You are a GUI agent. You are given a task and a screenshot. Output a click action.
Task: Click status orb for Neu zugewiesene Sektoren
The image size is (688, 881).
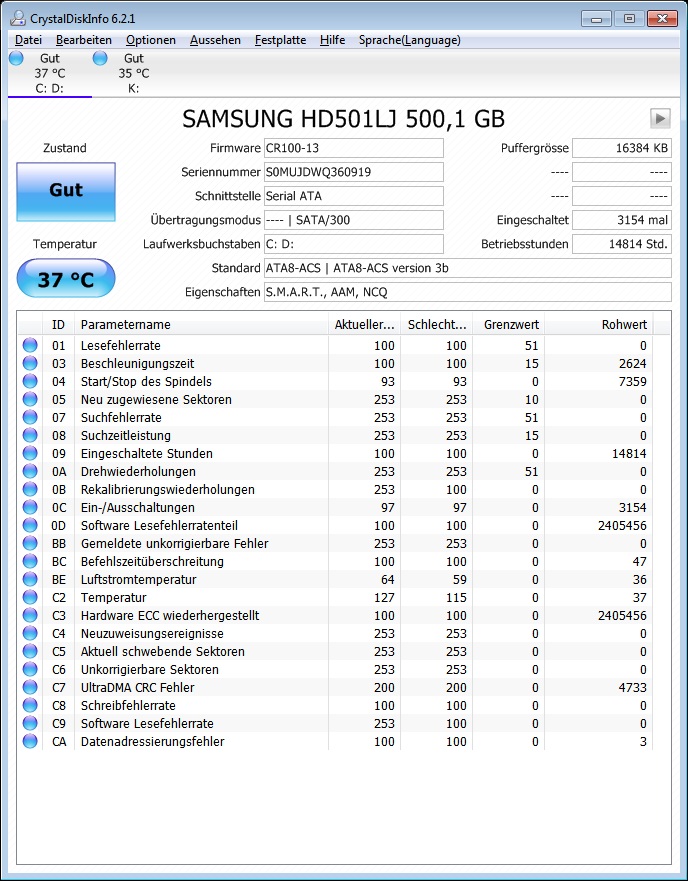click(x=30, y=399)
